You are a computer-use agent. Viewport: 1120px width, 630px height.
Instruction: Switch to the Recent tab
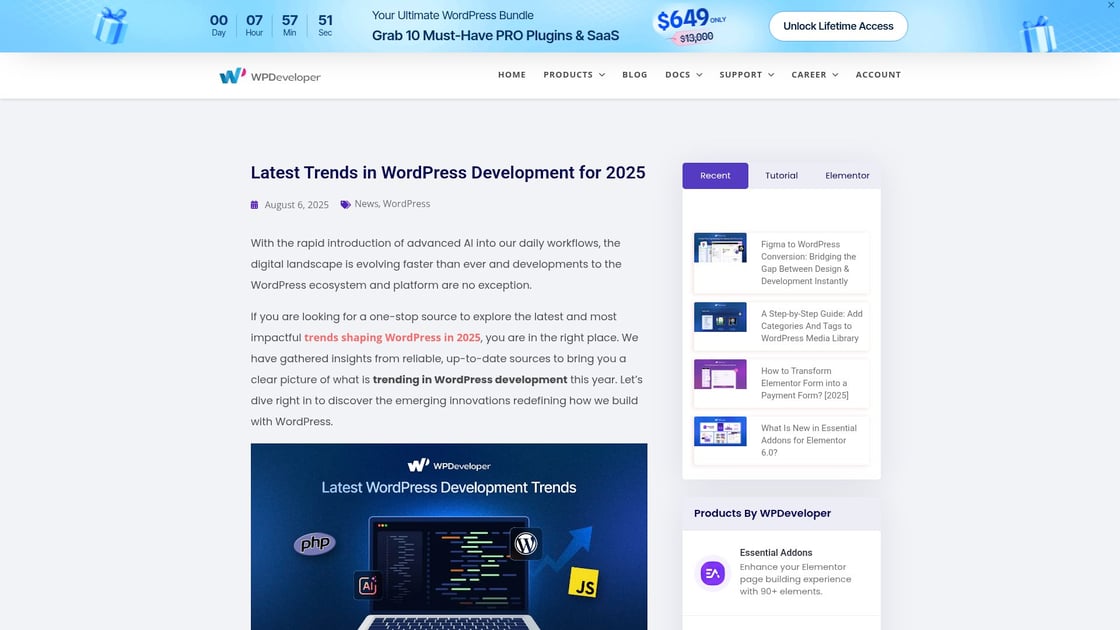[x=715, y=176]
